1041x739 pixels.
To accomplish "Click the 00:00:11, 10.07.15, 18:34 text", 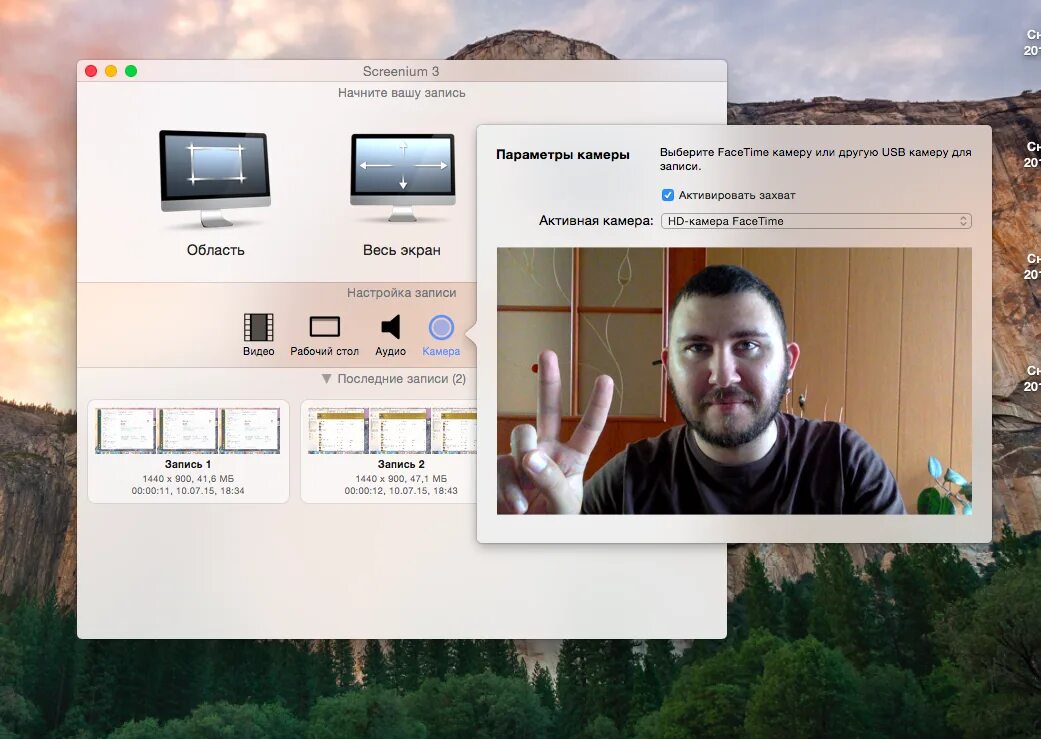I will [x=188, y=491].
